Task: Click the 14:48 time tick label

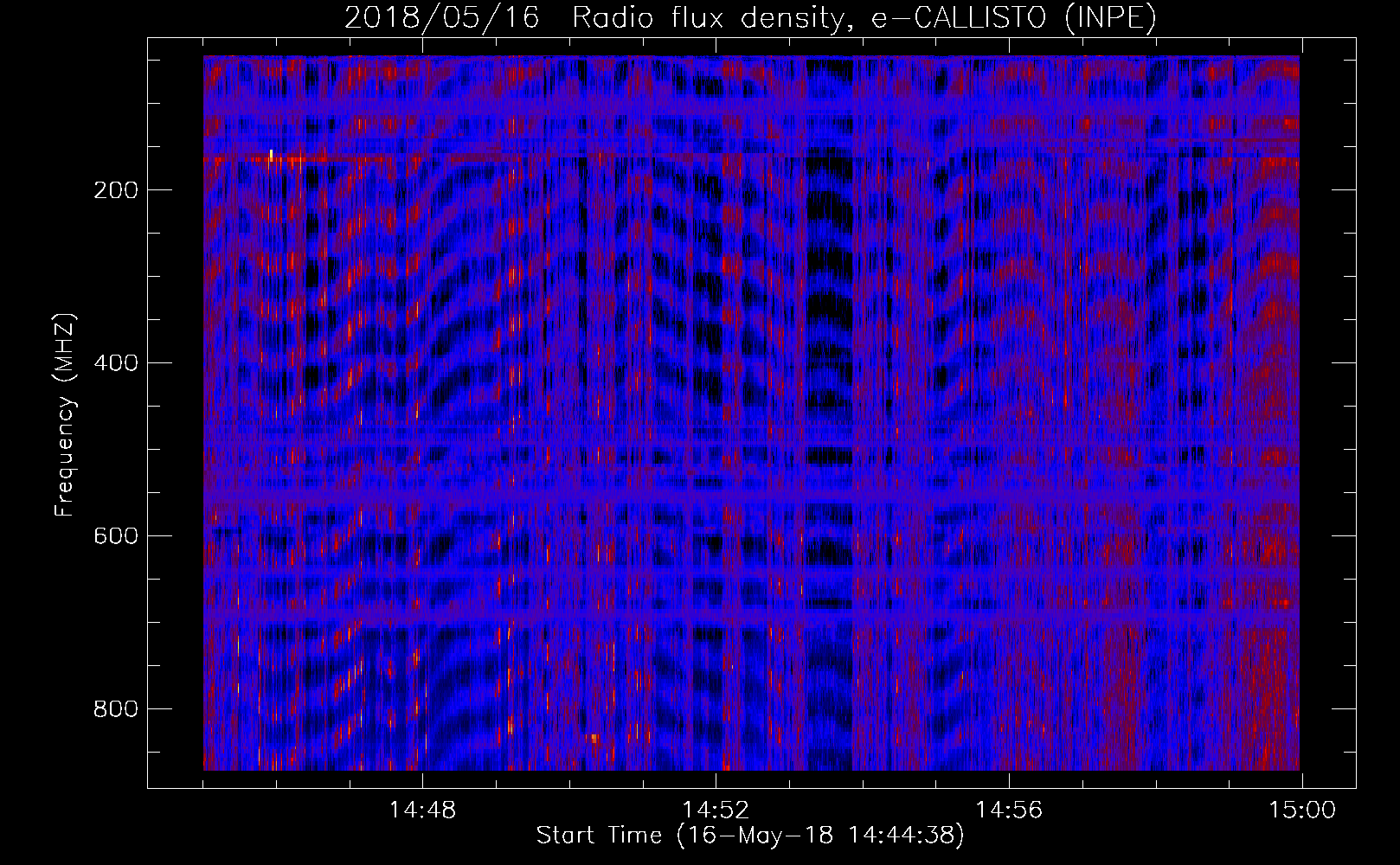Action: click(422, 811)
